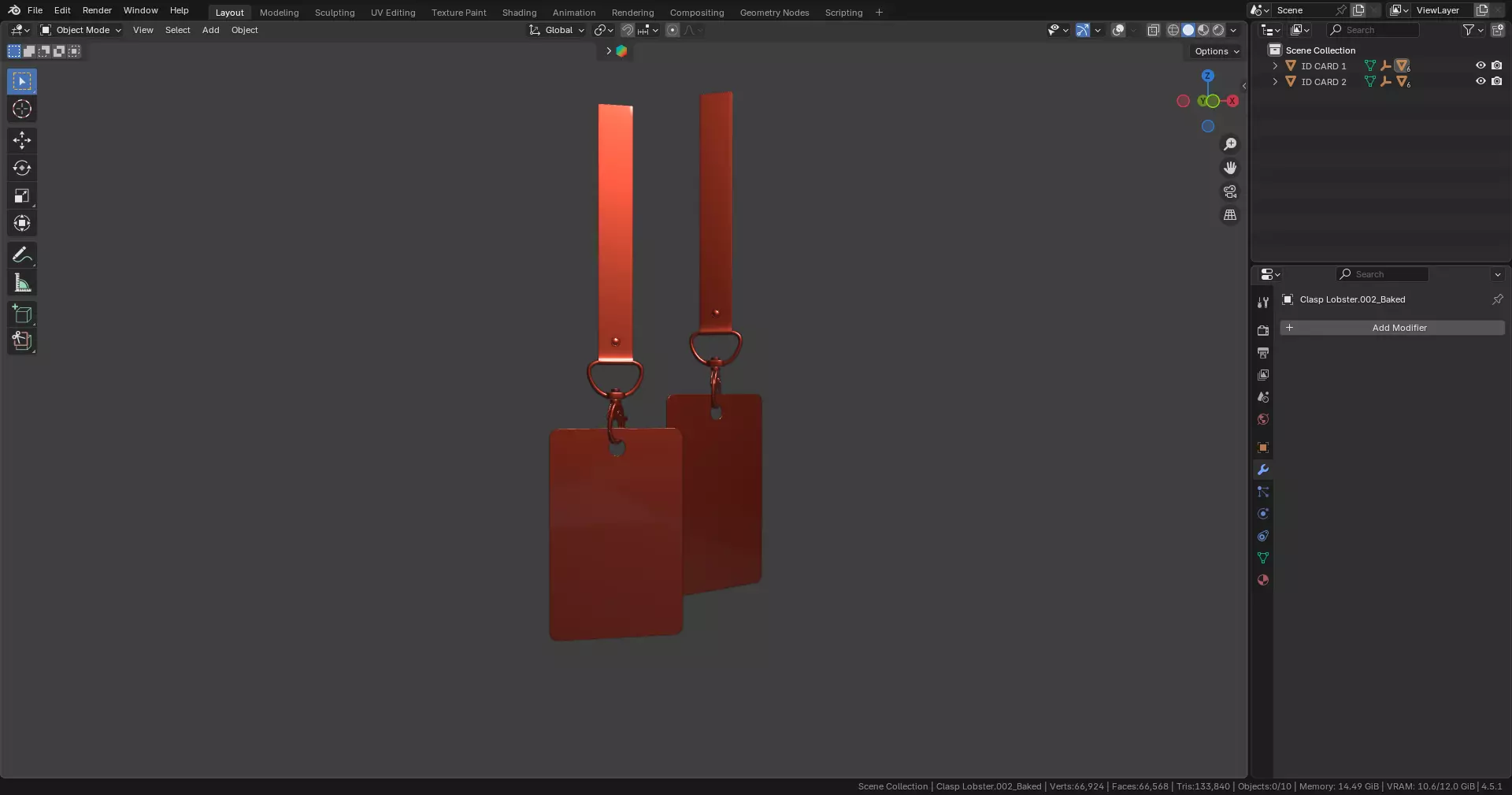Open the View Layer properties tab
Viewport: 1512px width, 795px height.
click(1263, 375)
